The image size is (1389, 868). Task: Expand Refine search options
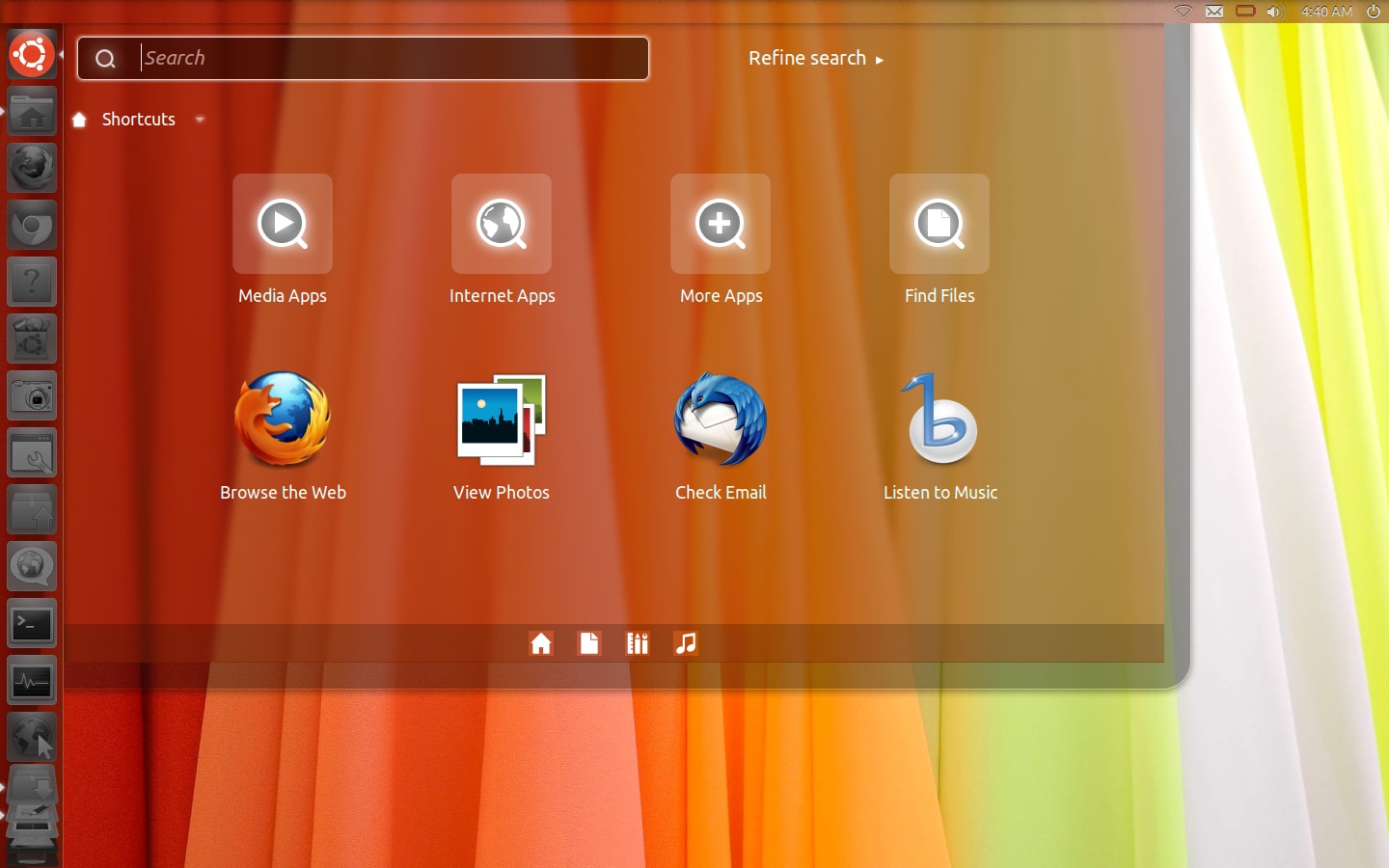point(816,59)
